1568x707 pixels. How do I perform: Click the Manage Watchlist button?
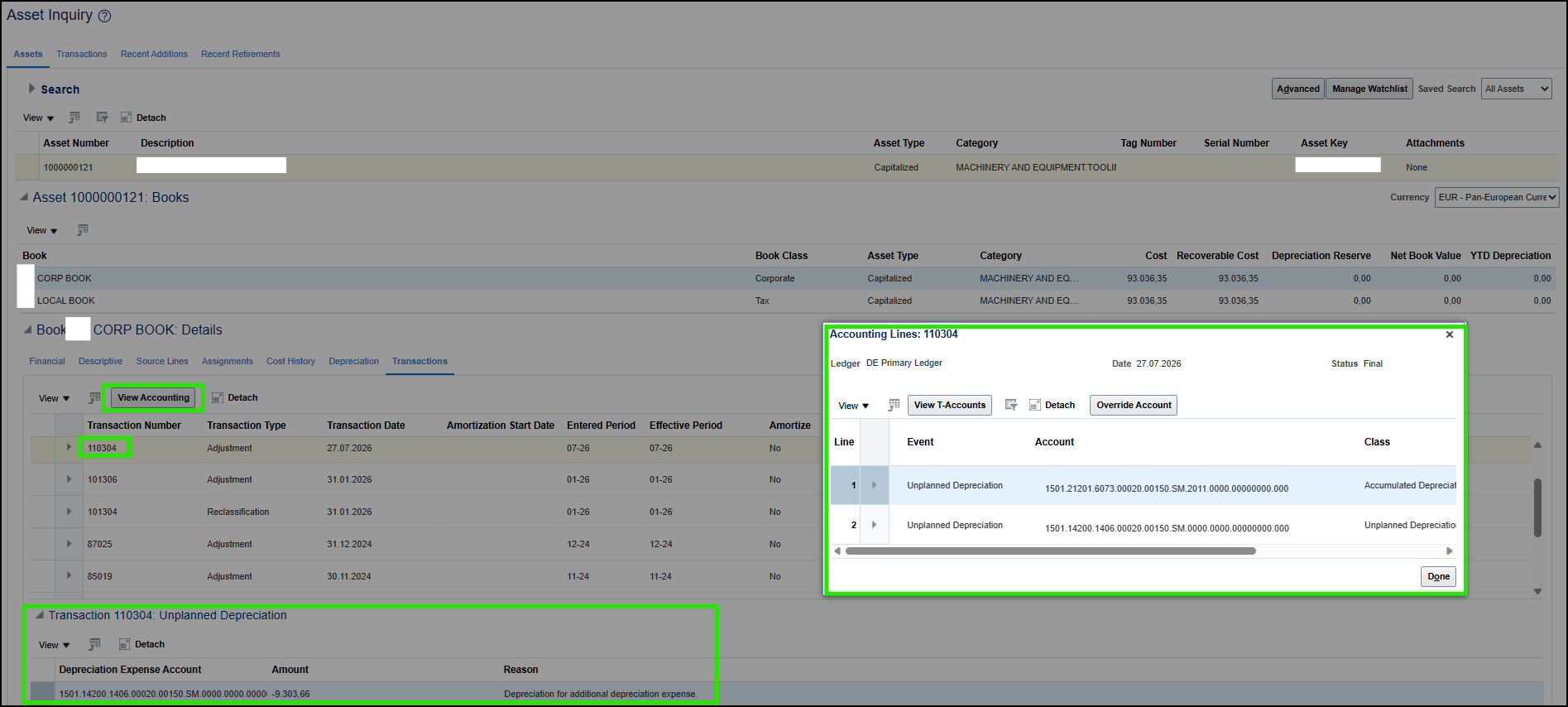pyautogui.click(x=1369, y=89)
